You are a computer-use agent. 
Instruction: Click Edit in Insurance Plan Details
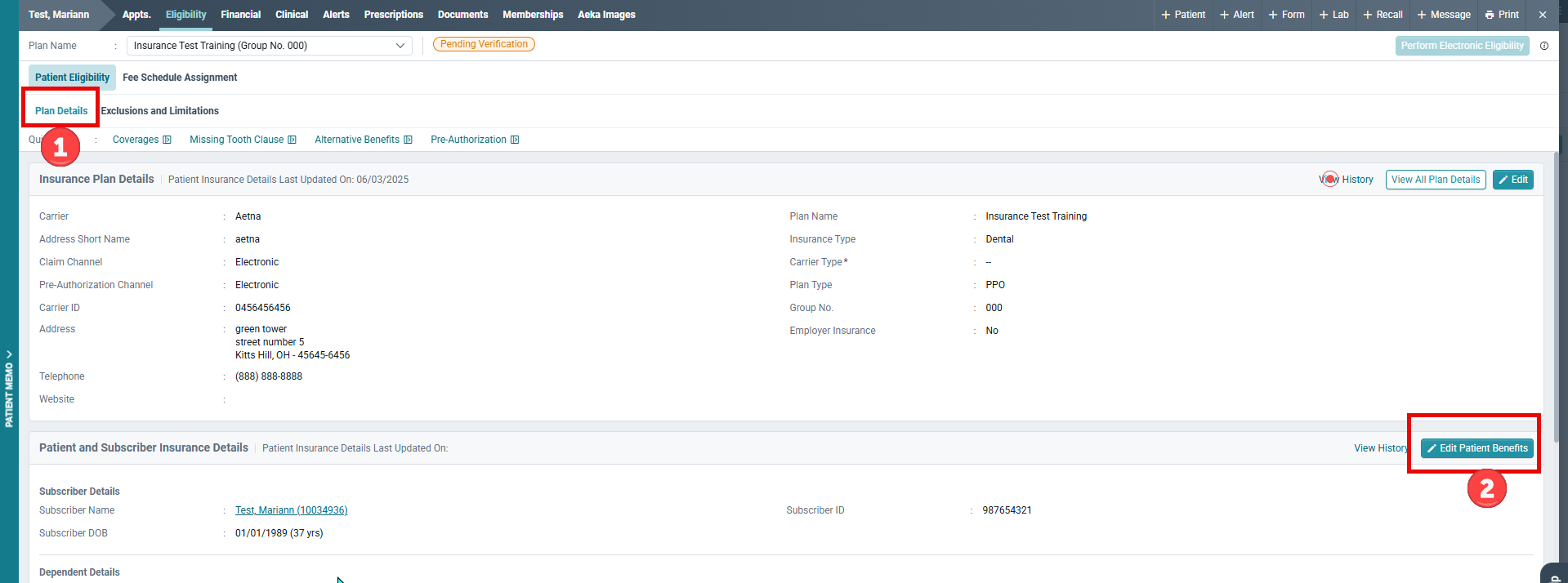click(x=1513, y=180)
